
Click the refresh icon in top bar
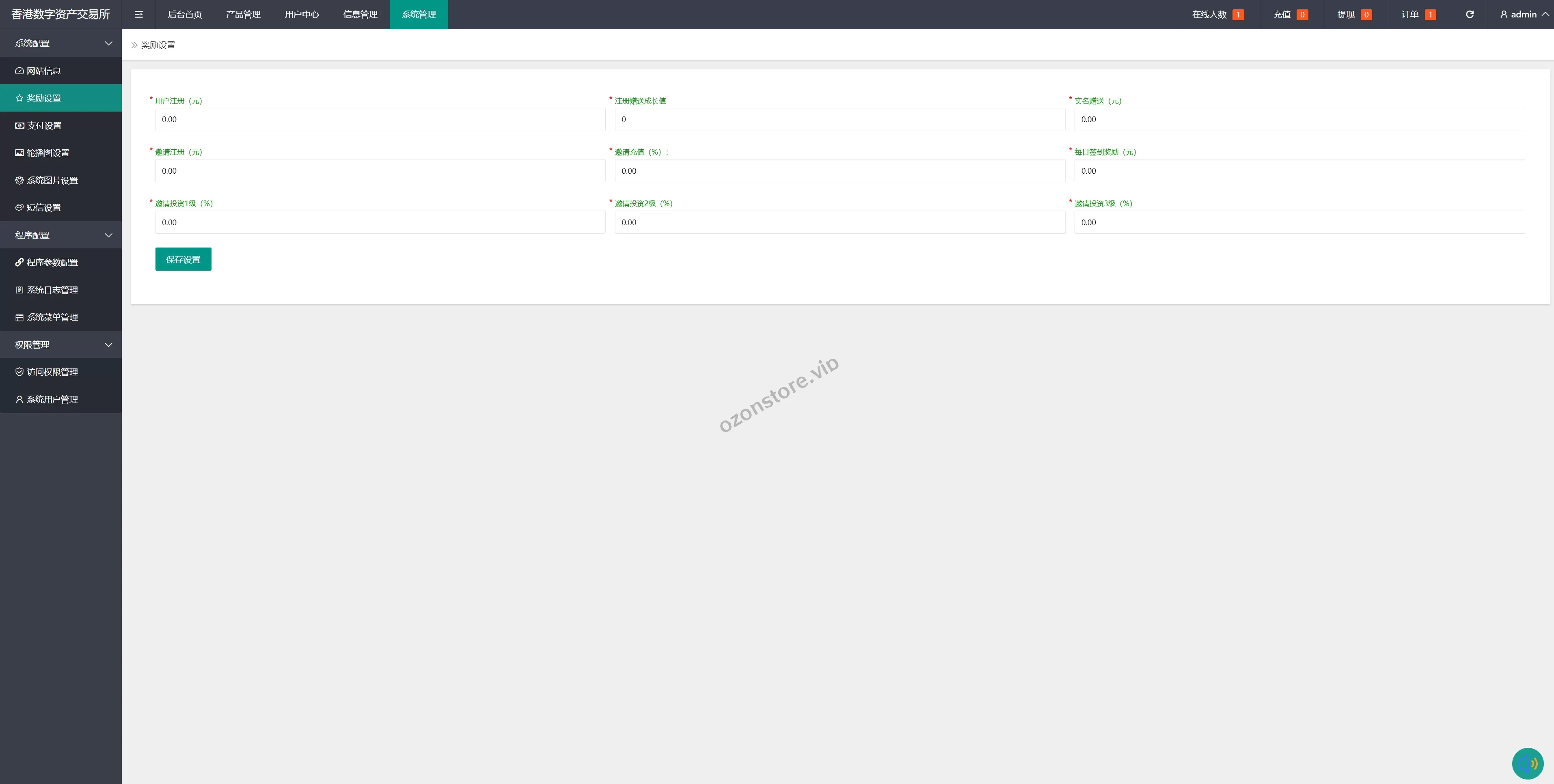pyautogui.click(x=1470, y=15)
